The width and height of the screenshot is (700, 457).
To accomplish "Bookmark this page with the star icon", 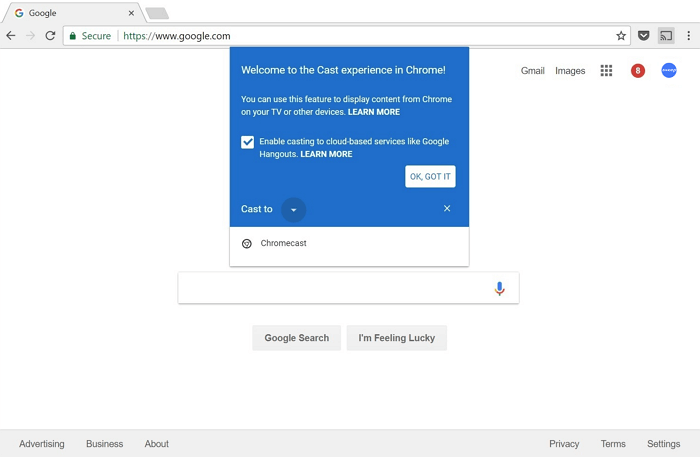I will pyautogui.click(x=621, y=36).
